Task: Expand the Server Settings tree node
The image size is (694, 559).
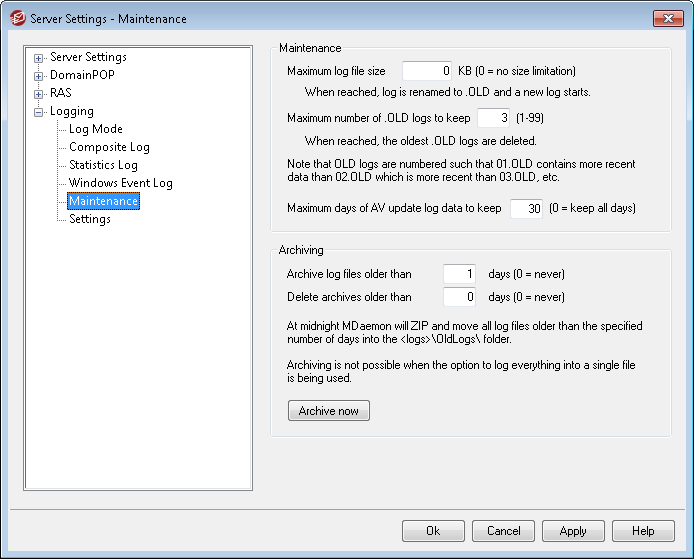Action: click(x=39, y=58)
